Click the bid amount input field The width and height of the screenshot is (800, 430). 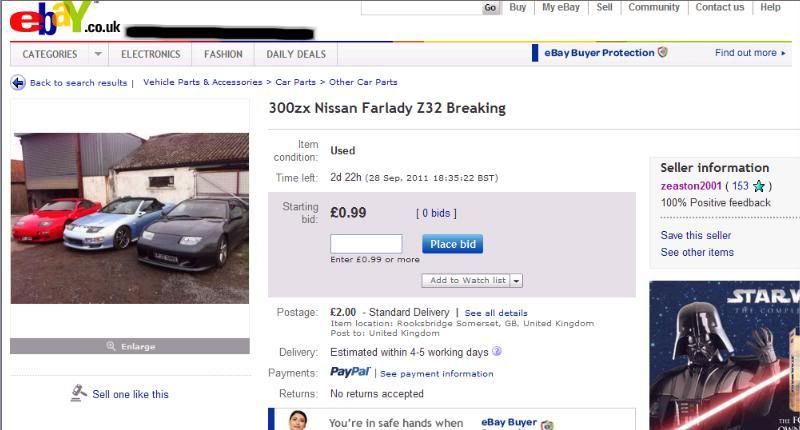(x=366, y=244)
